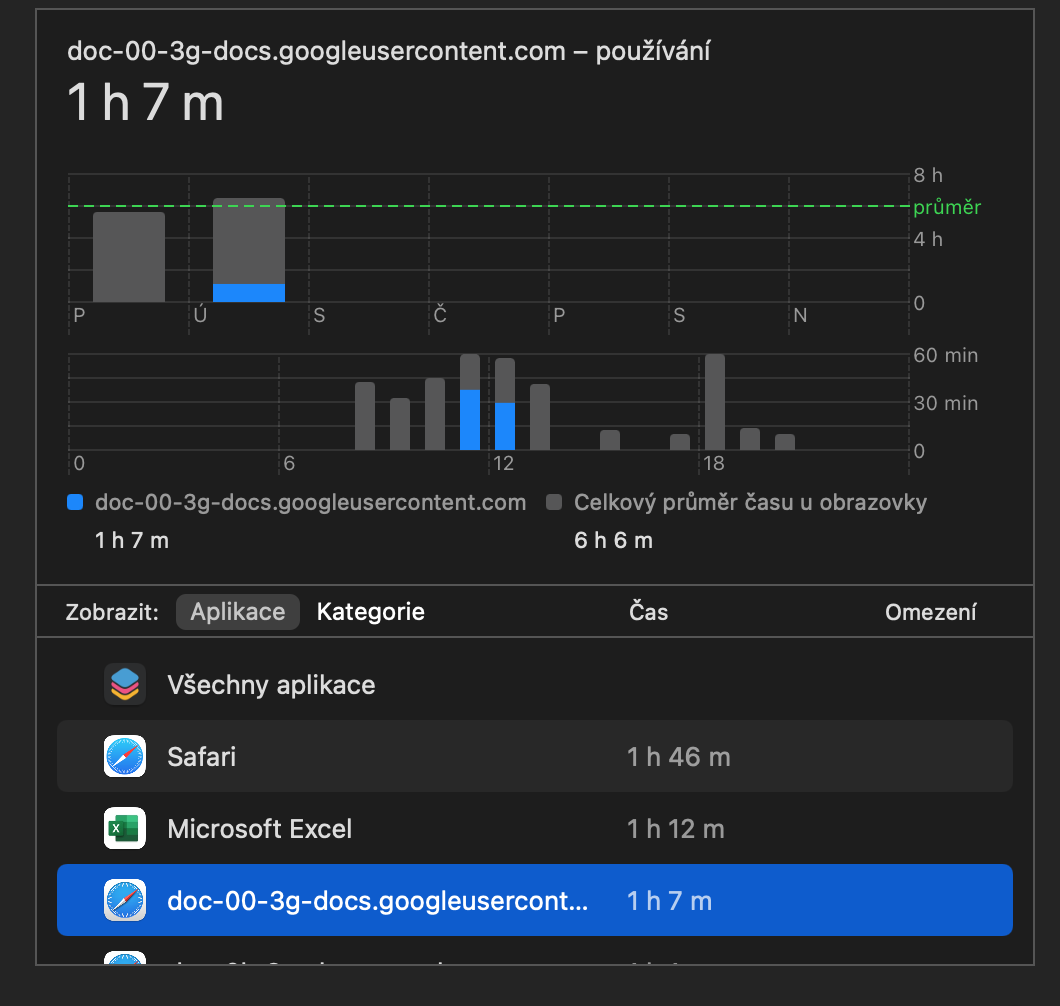Click the green průměr average label
This screenshot has width=1060, height=1006.
click(946, 207)
